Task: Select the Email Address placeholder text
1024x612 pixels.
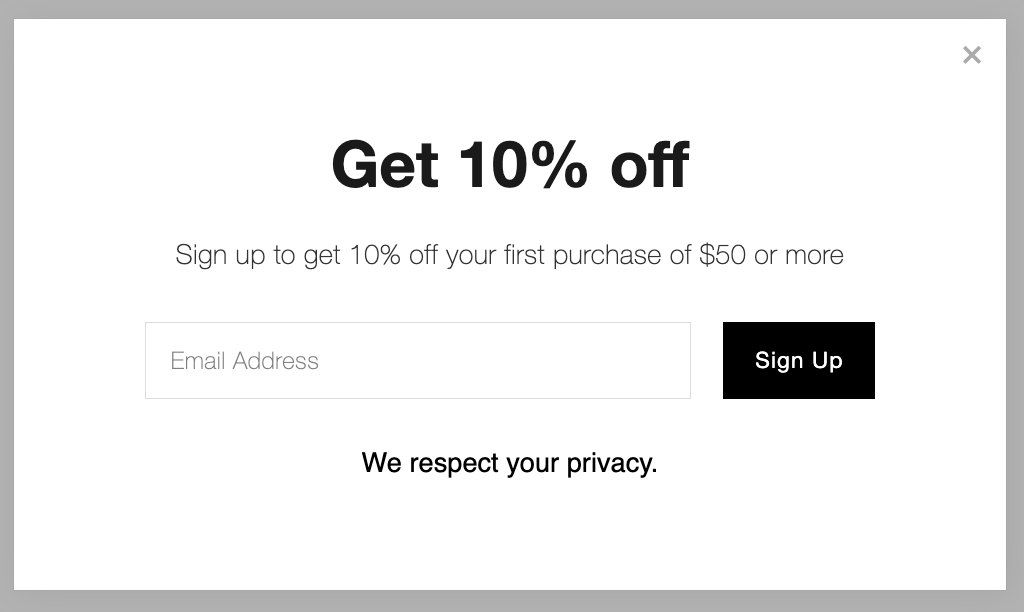Action: tap(244, 361)
